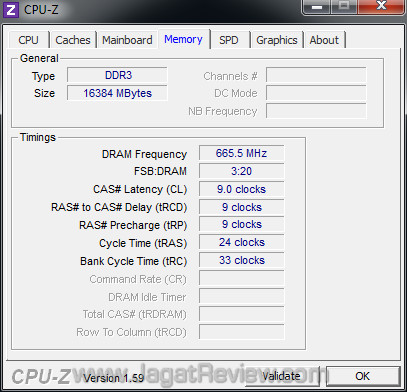Open the Caches tab
407x392 pixels.
click(x=73, y=40)
